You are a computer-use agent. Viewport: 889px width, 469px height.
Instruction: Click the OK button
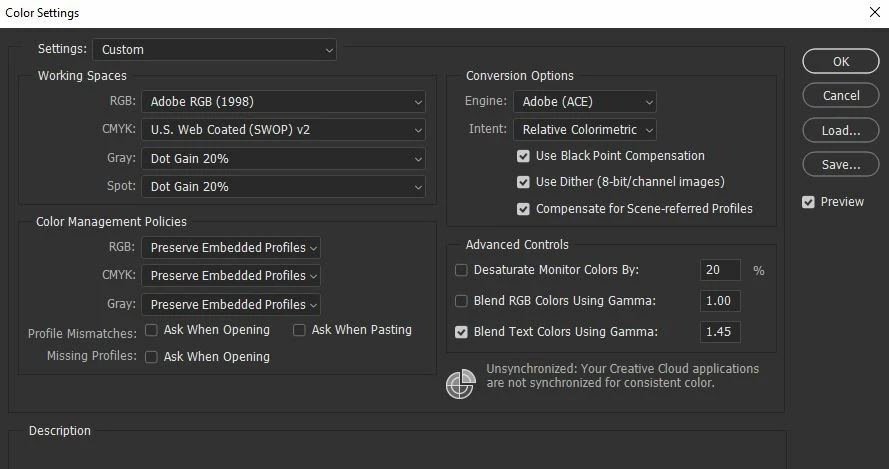pyautogui.click(x=841, y=61)
